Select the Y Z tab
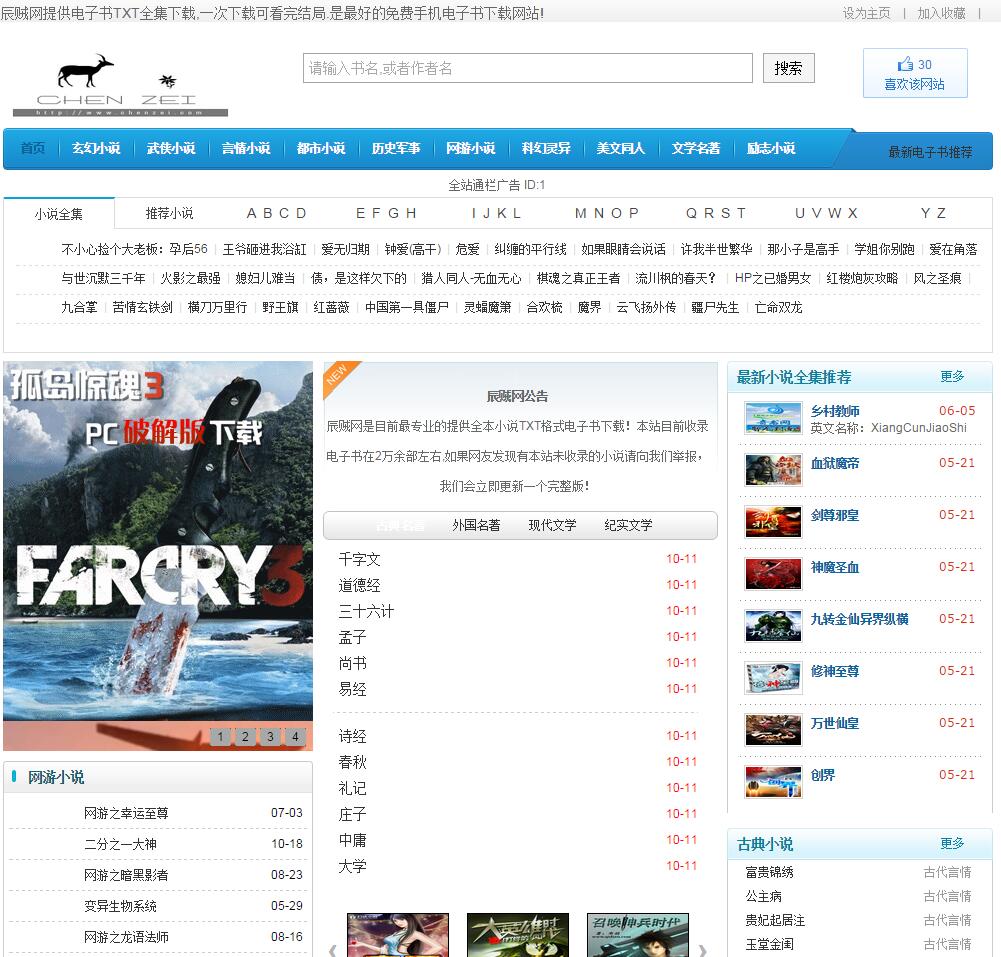 (x=933, y=213)
